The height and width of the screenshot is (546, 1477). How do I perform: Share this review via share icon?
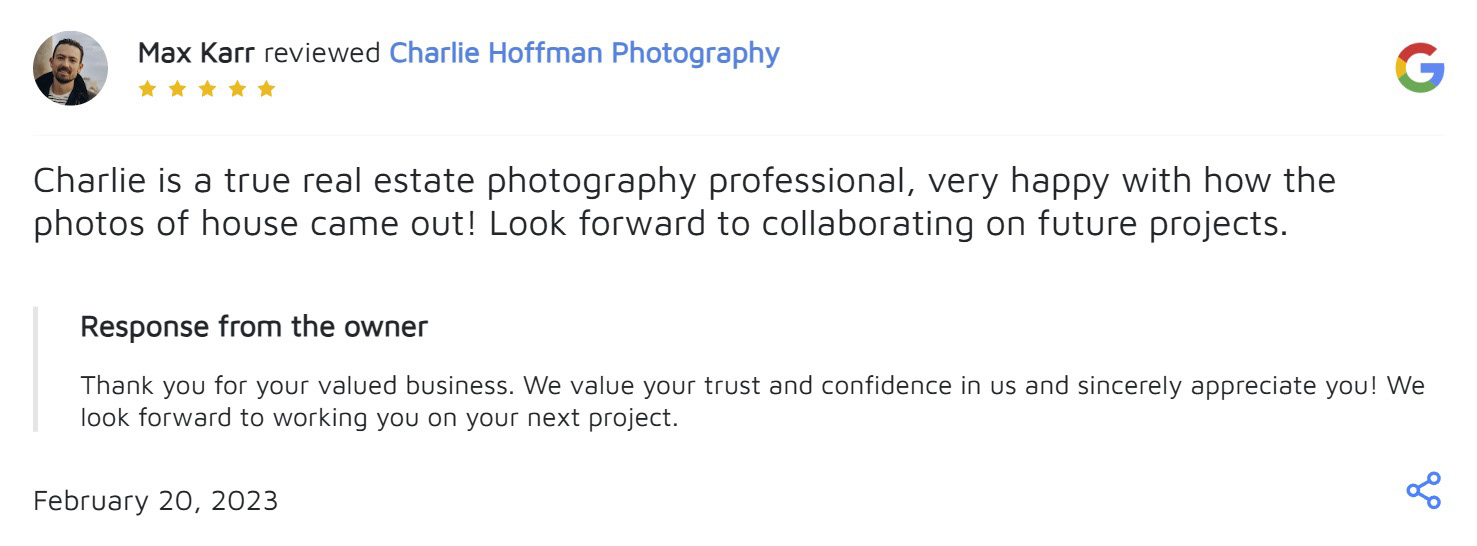tap(1423, 491)
